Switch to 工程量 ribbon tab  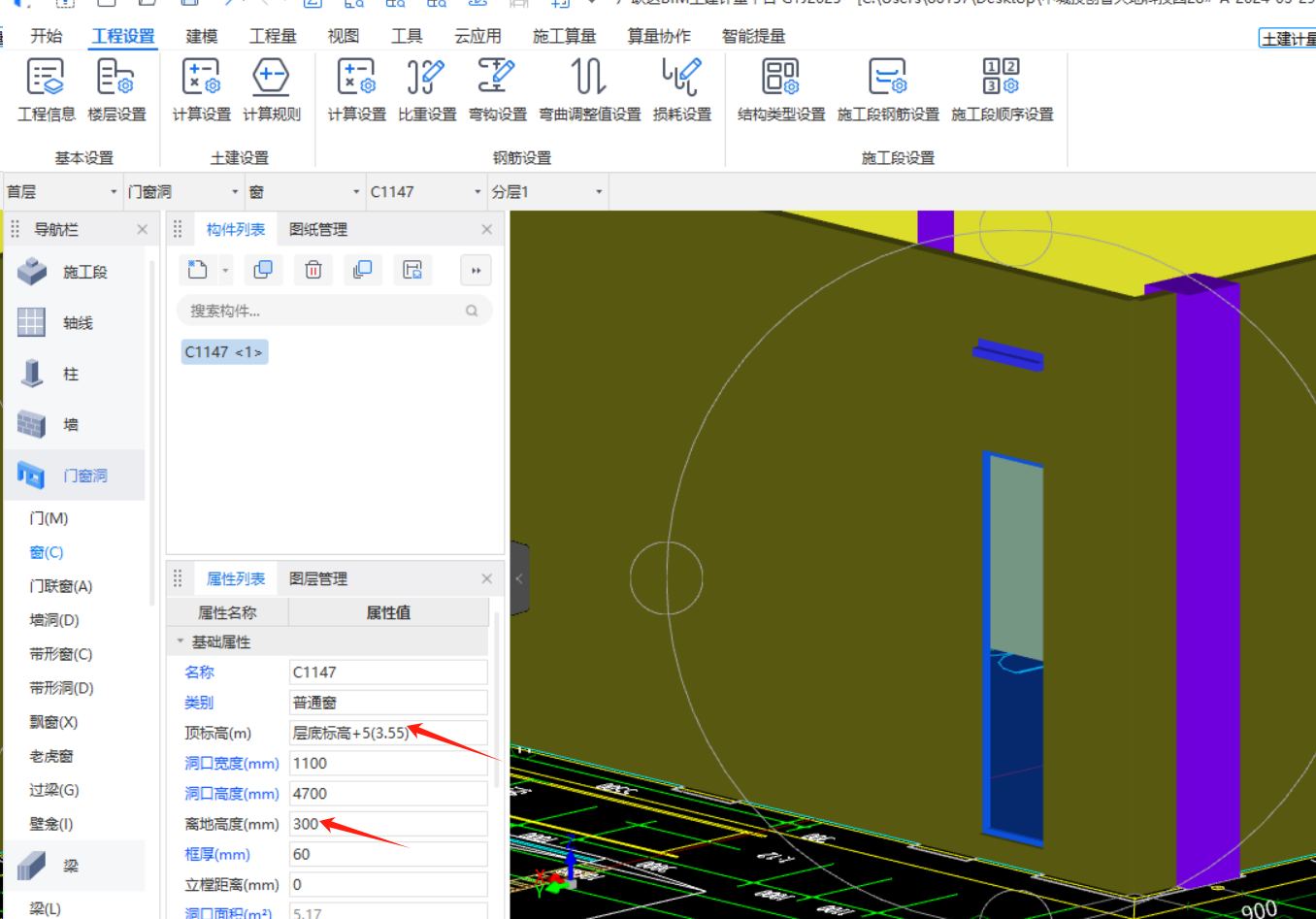coord(273,36)
